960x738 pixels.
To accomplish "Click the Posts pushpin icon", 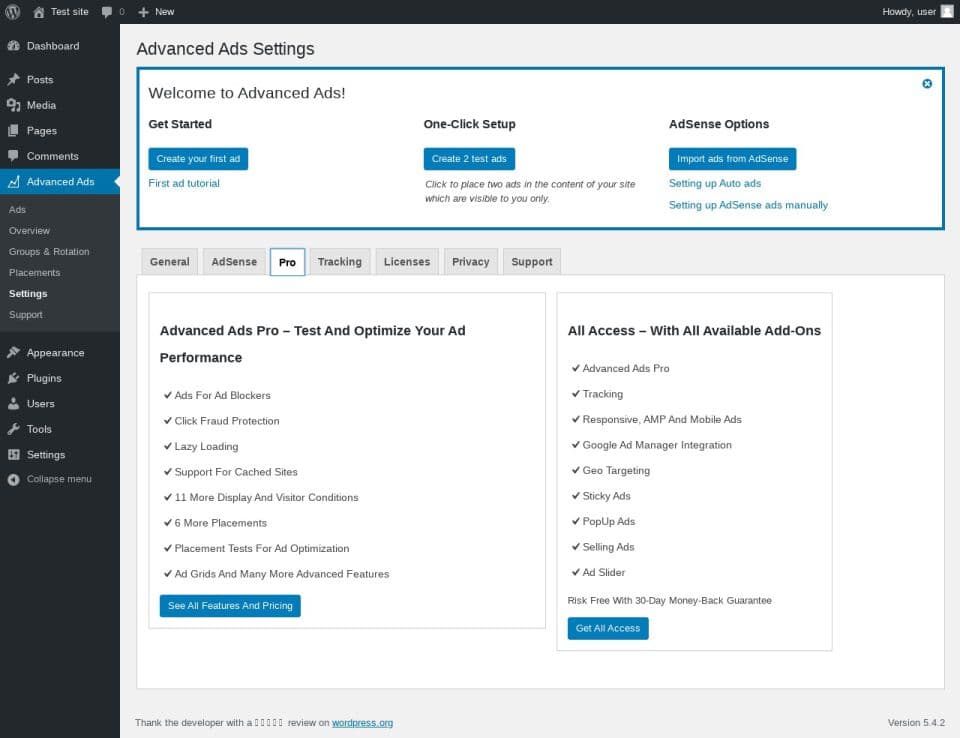I will coord(13,80).
